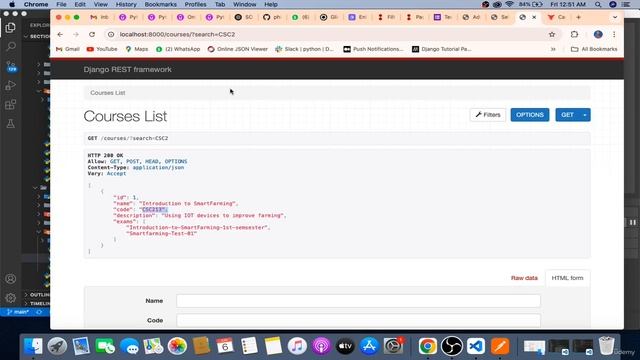Image resolution: width=640 pixels, height=360 pixels.
Task: Open the Django Tutorial bookmark
Action: [442, 49]
